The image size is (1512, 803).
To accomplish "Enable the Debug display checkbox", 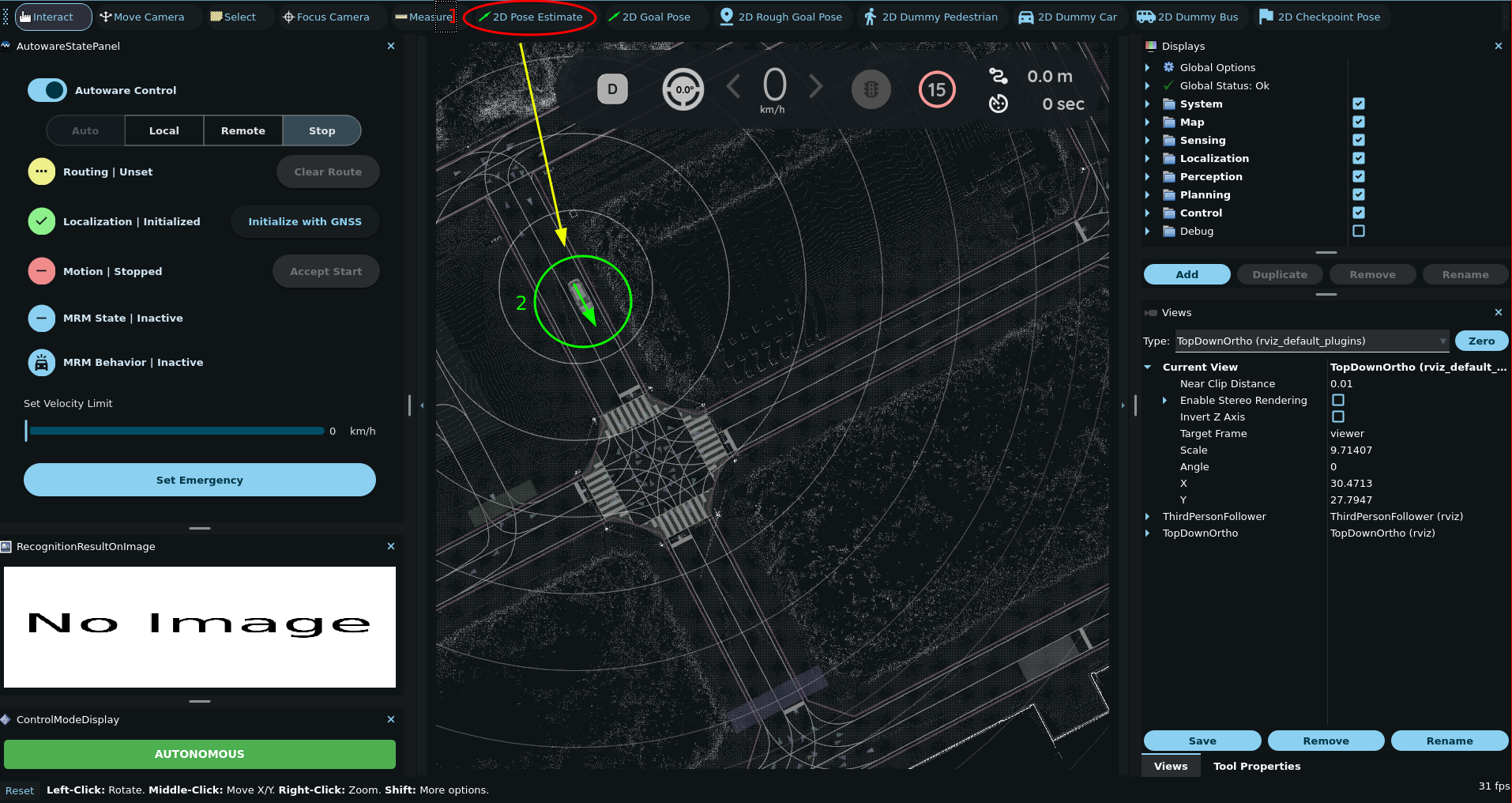I will [x=1359, y=231].
